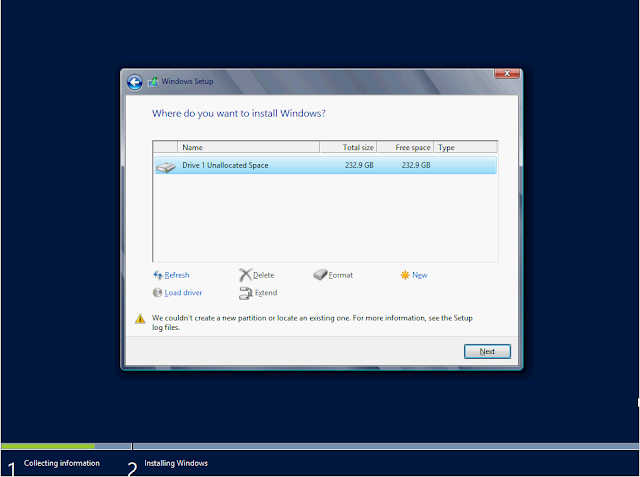Screen dimensions: 640x477
Task: Sort by the Total size column header
Action: pos(348,147)
